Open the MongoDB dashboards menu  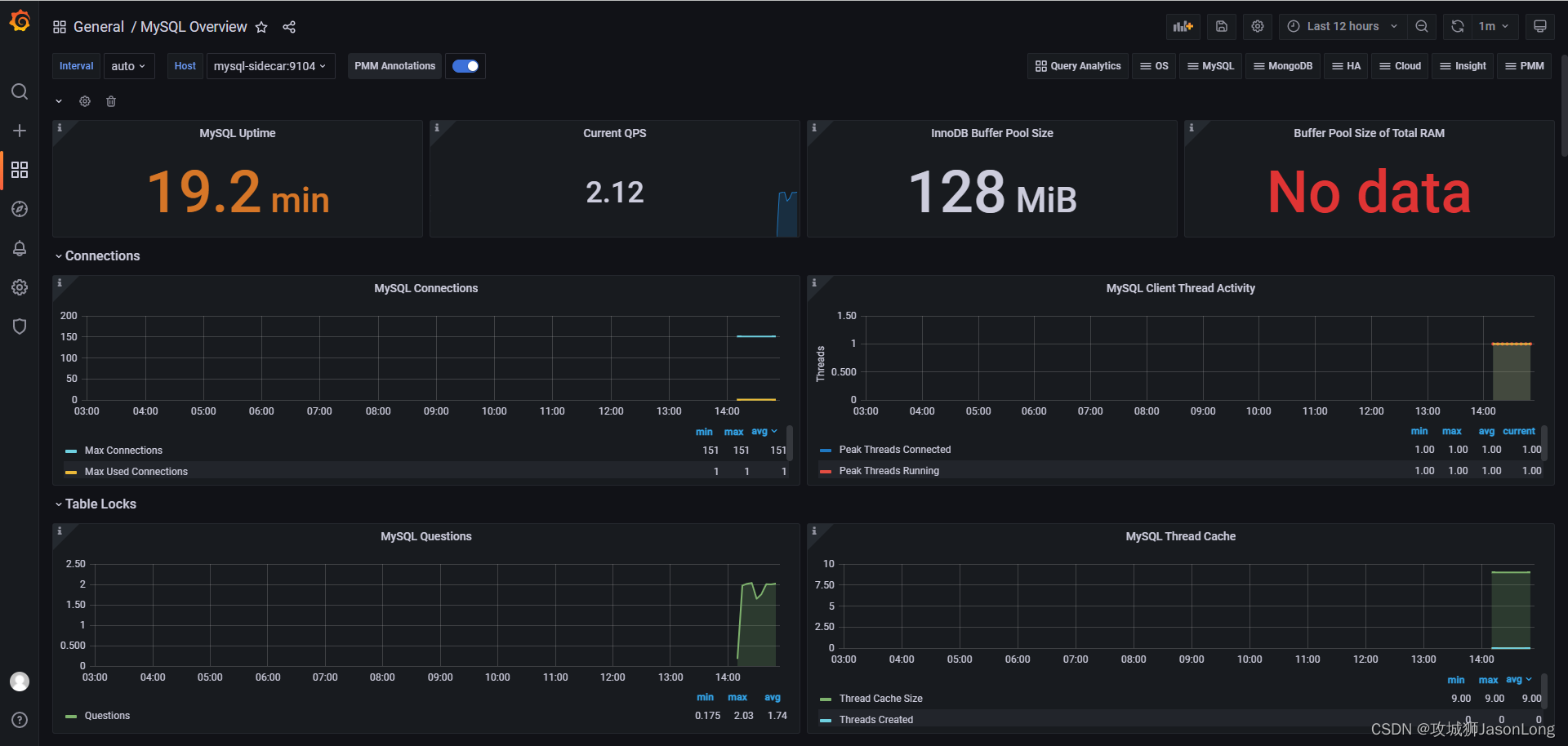[x=1283, y=66]
